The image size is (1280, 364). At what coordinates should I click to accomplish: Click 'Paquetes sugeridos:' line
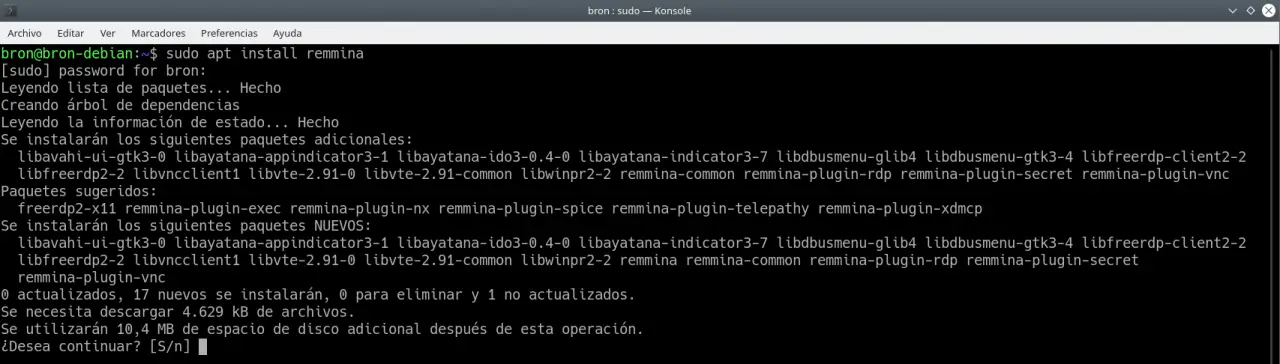click(79, 191)
